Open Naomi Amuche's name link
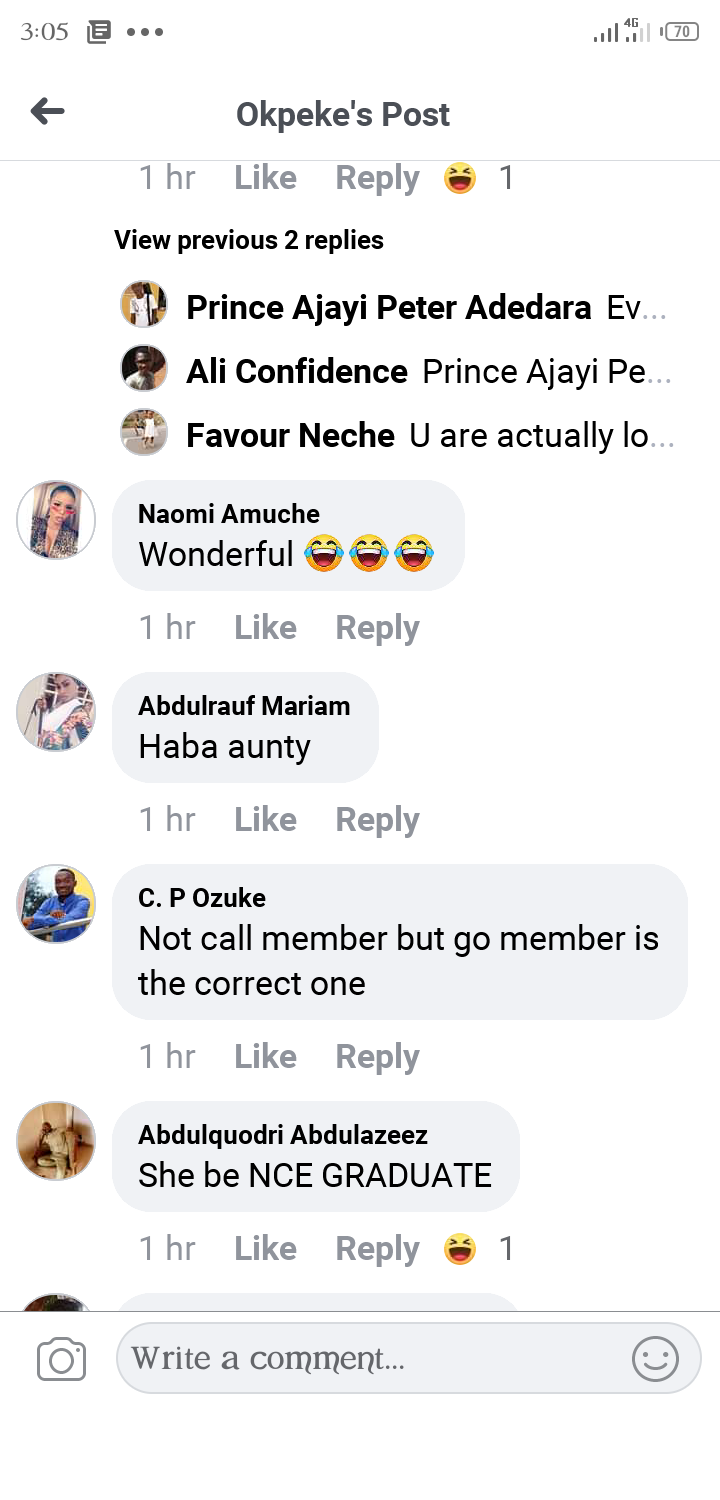The height and width of the screenshot is (1500, 720). [229, 514]
